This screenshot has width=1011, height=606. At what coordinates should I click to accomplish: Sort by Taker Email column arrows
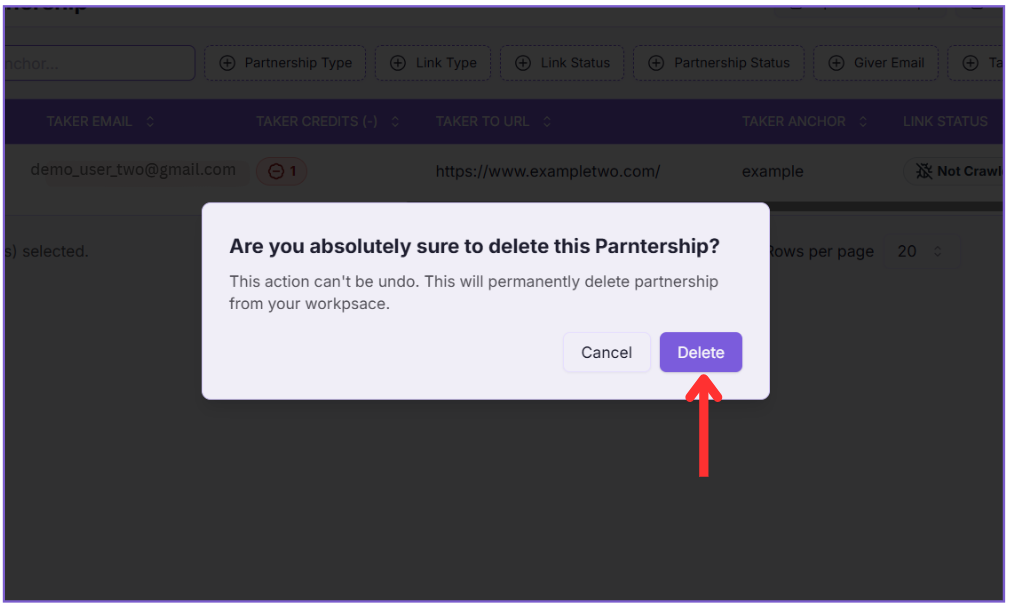[150, 122]
